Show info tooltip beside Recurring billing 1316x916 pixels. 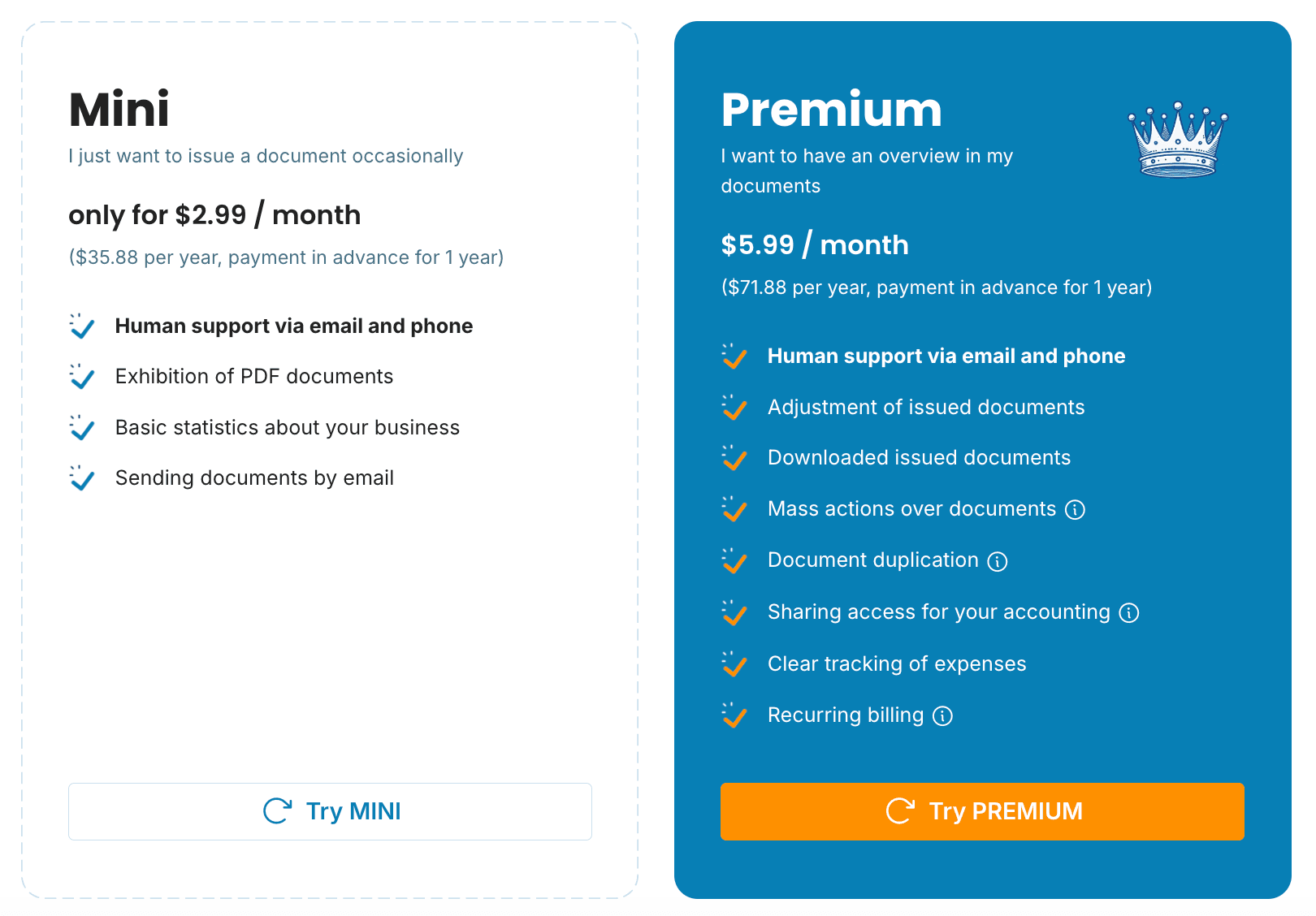point(942,716)
